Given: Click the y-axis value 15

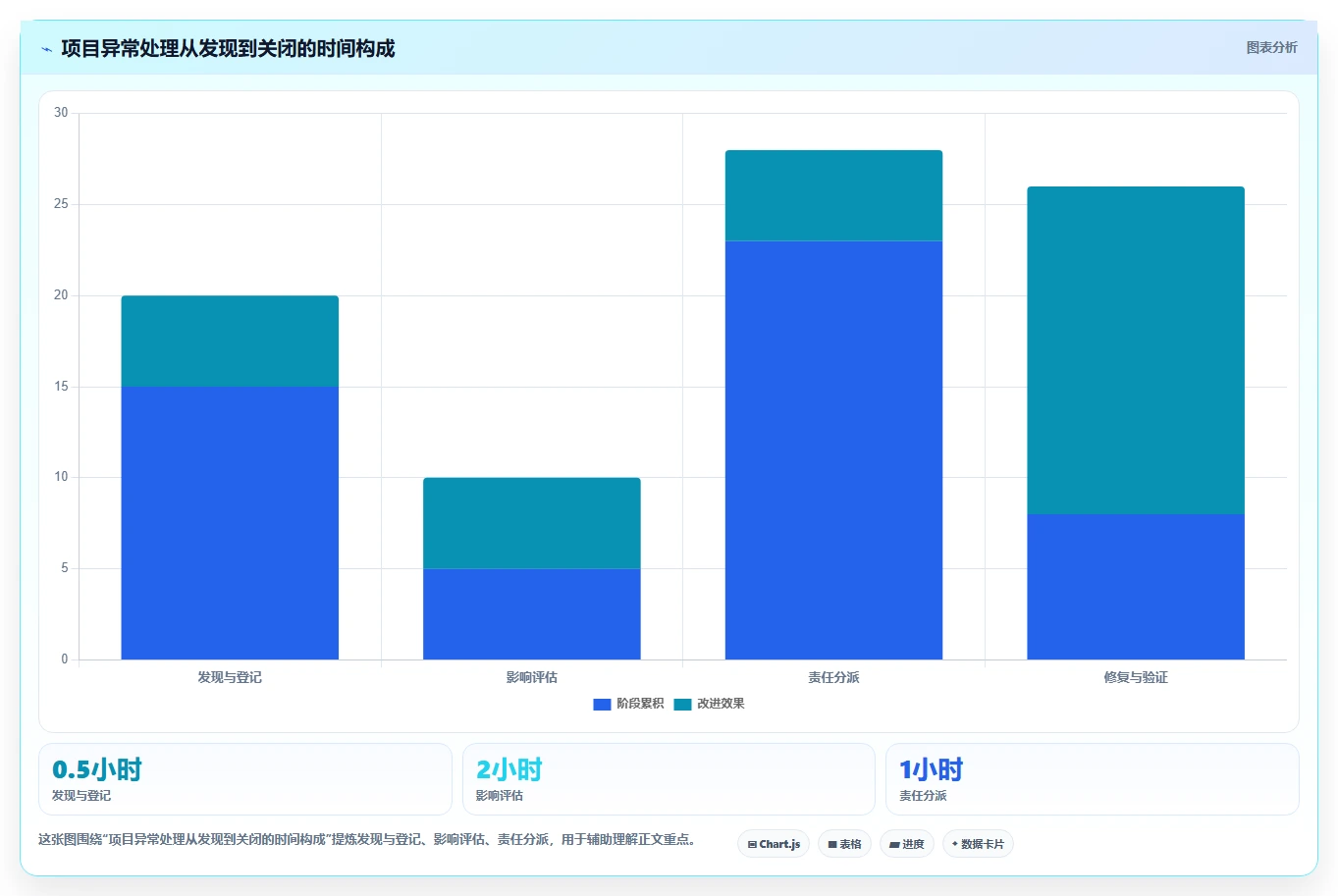Looking at the screenshot, I should tap(61, 387).
